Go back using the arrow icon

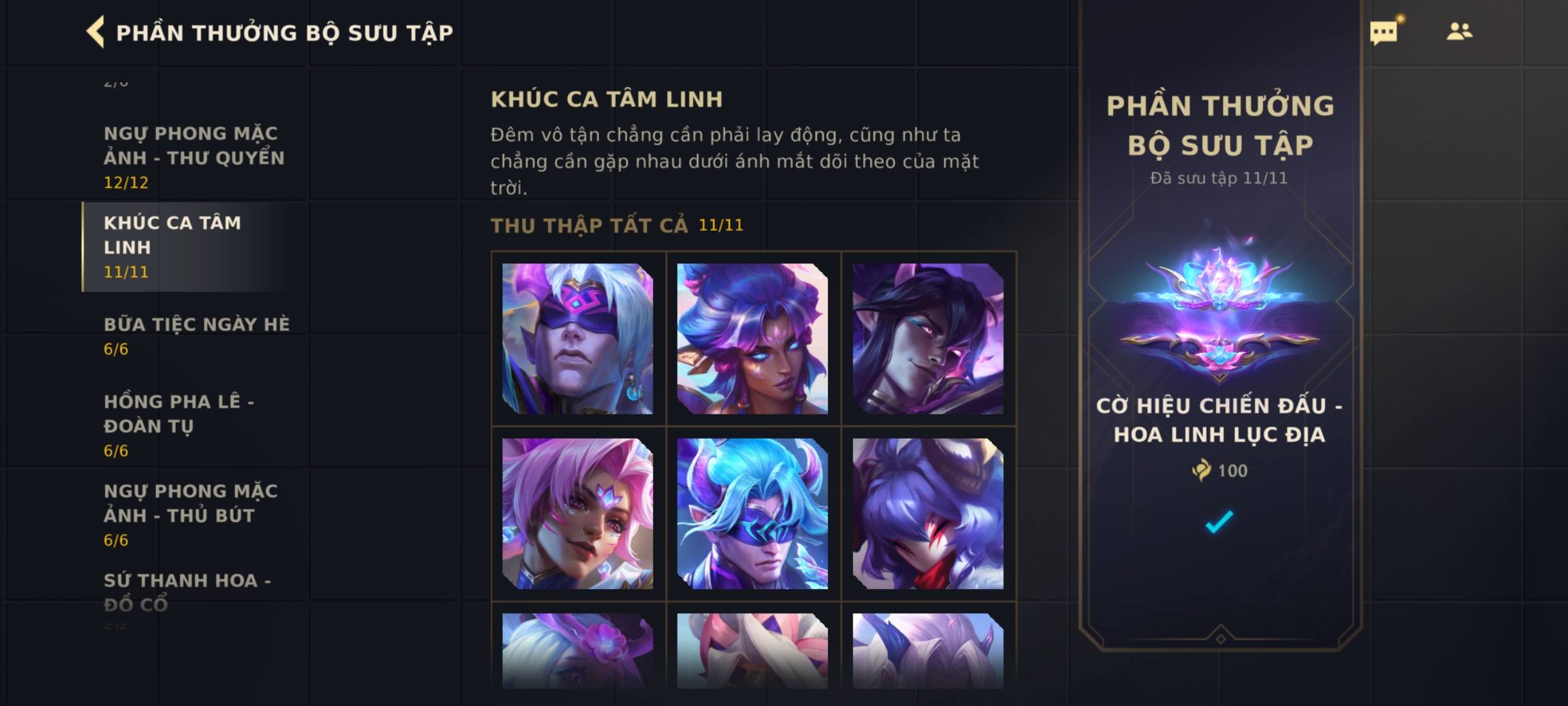click(95, 33)
